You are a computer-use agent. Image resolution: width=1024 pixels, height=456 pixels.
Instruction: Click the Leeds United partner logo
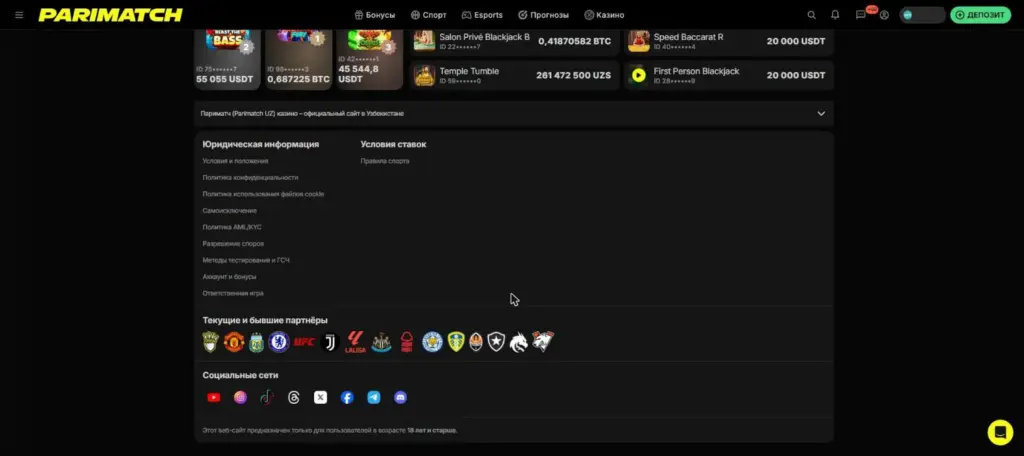coord(456,342)
